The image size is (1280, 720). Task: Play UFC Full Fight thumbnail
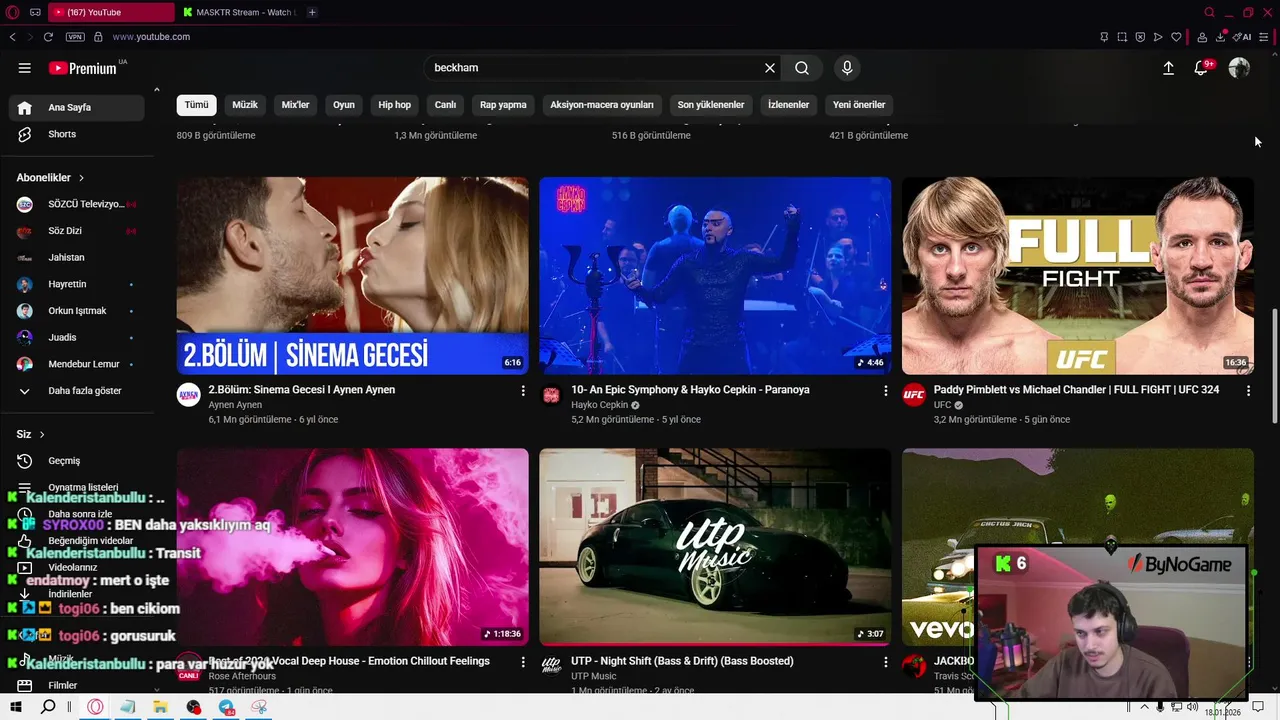point(1078,276)
